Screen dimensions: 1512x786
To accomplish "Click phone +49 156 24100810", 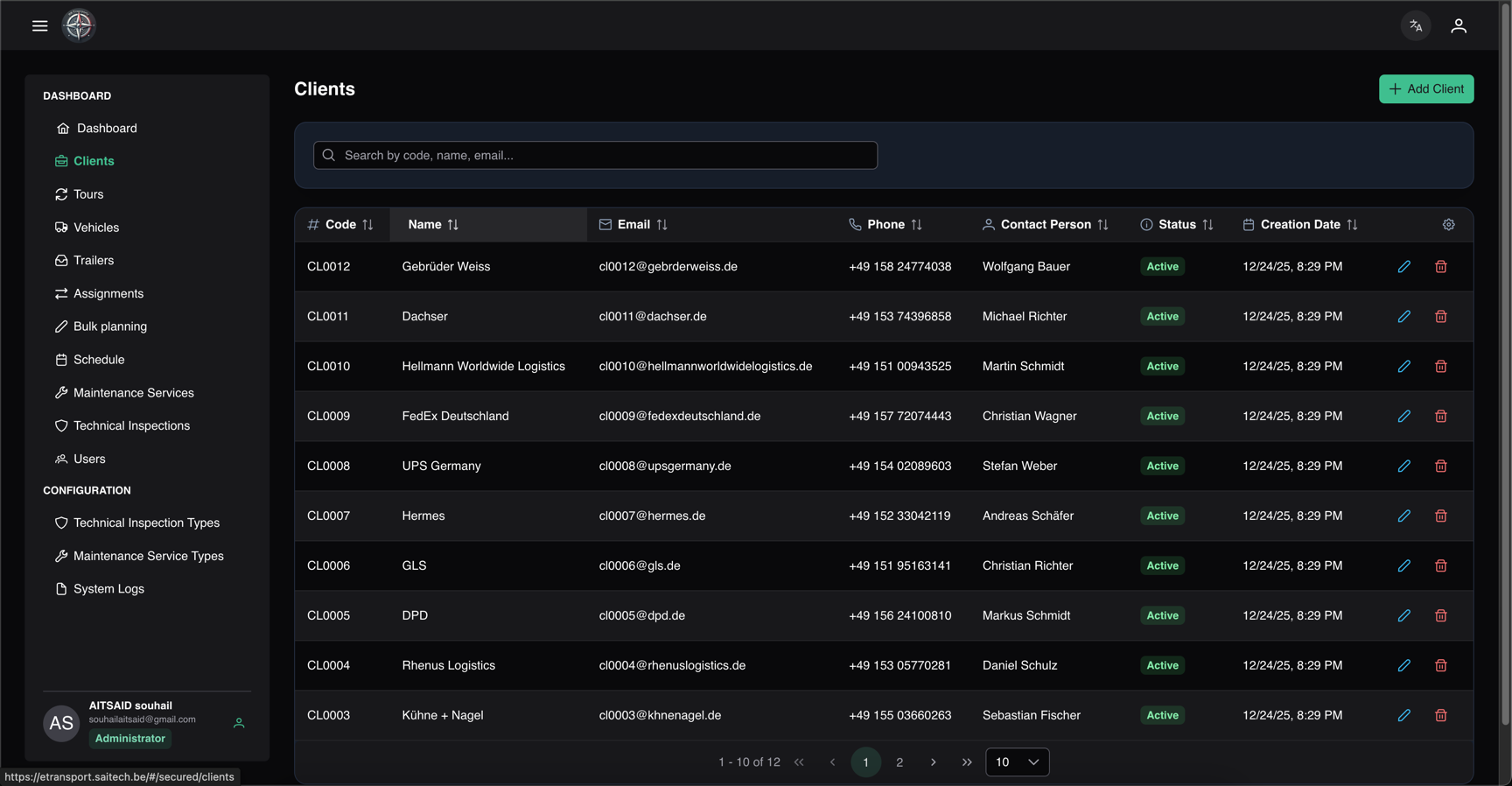I will point(899,616).
